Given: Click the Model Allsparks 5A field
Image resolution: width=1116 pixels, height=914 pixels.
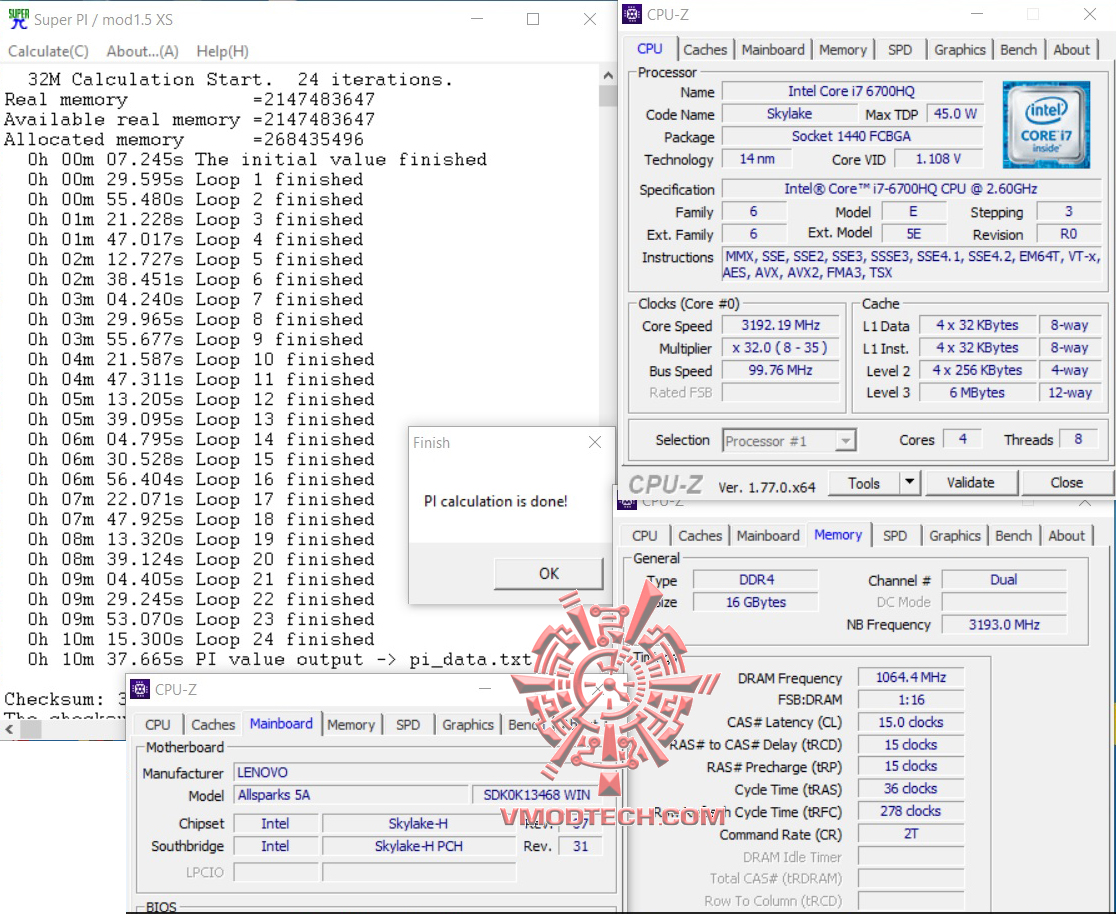Looking at the screenshot, I should (x=351, y=795).
